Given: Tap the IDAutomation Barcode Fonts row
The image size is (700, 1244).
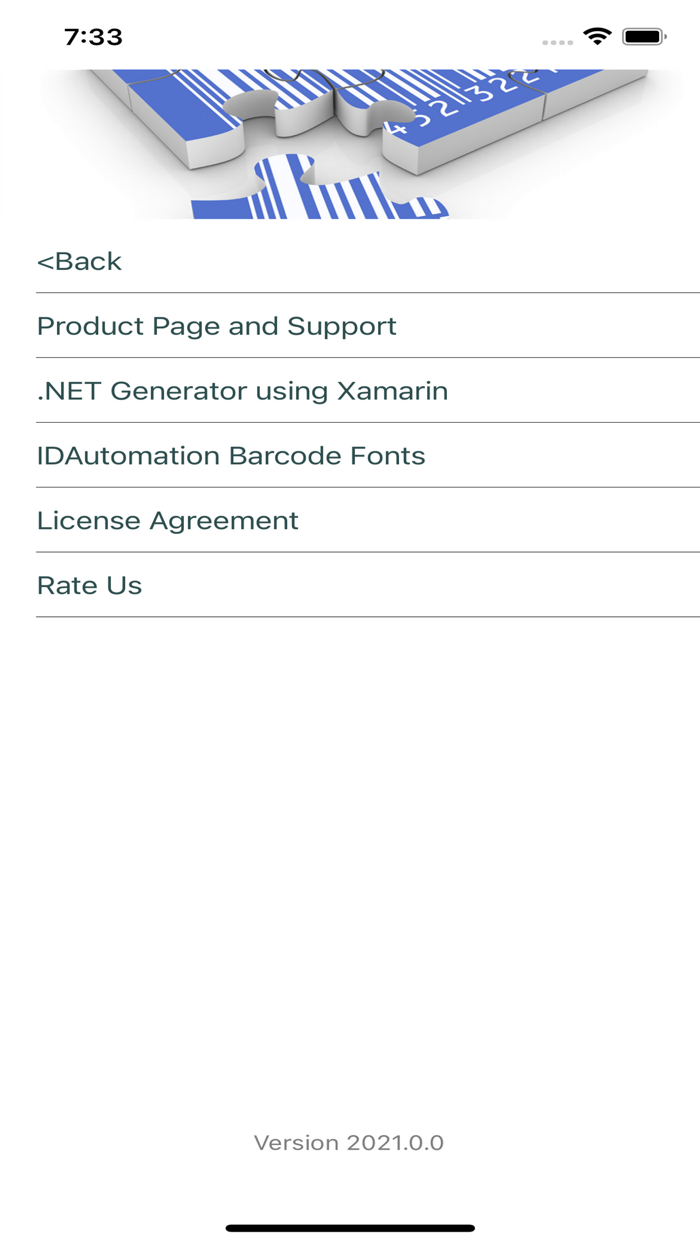Looking at the screenshot, I should click(350, 455).
